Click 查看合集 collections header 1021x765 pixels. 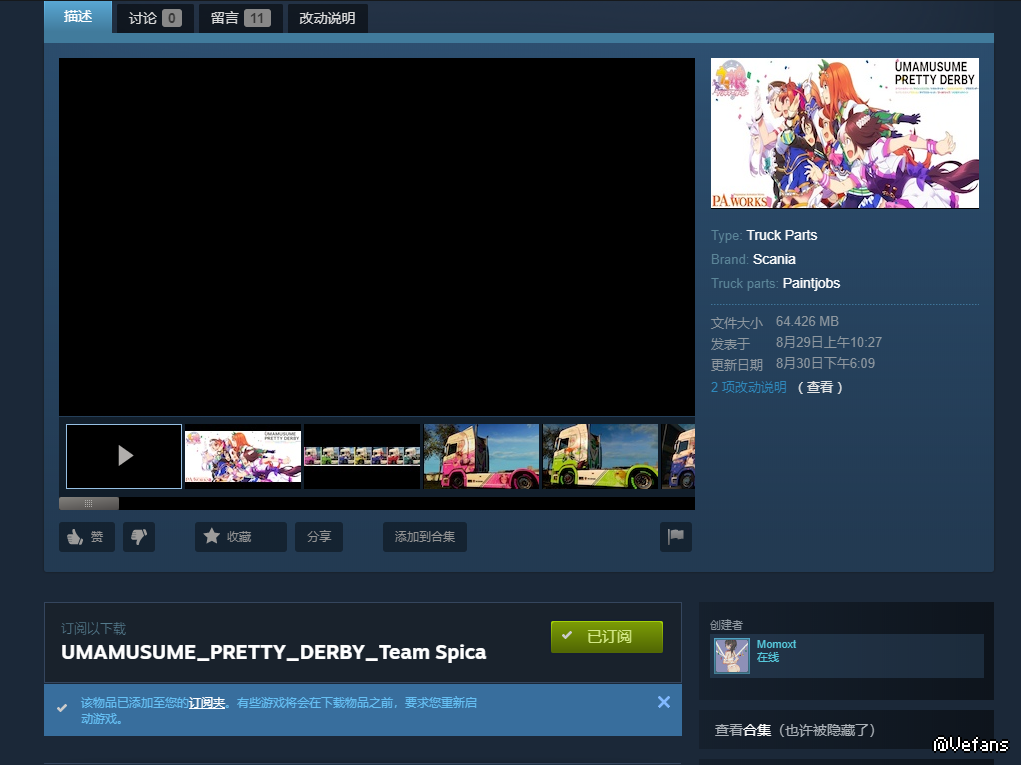(x=794, y=730)
